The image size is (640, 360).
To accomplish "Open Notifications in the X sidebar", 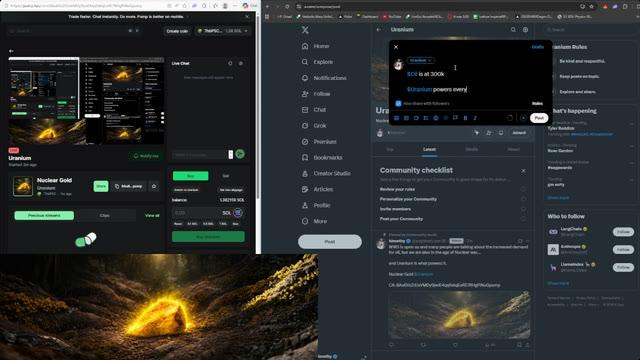I will [324, 78].
